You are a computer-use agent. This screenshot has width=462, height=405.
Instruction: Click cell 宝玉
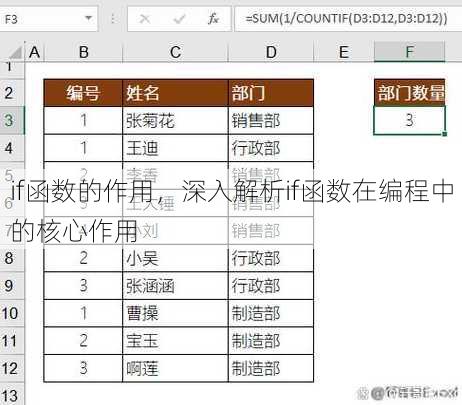coord(175,341)
